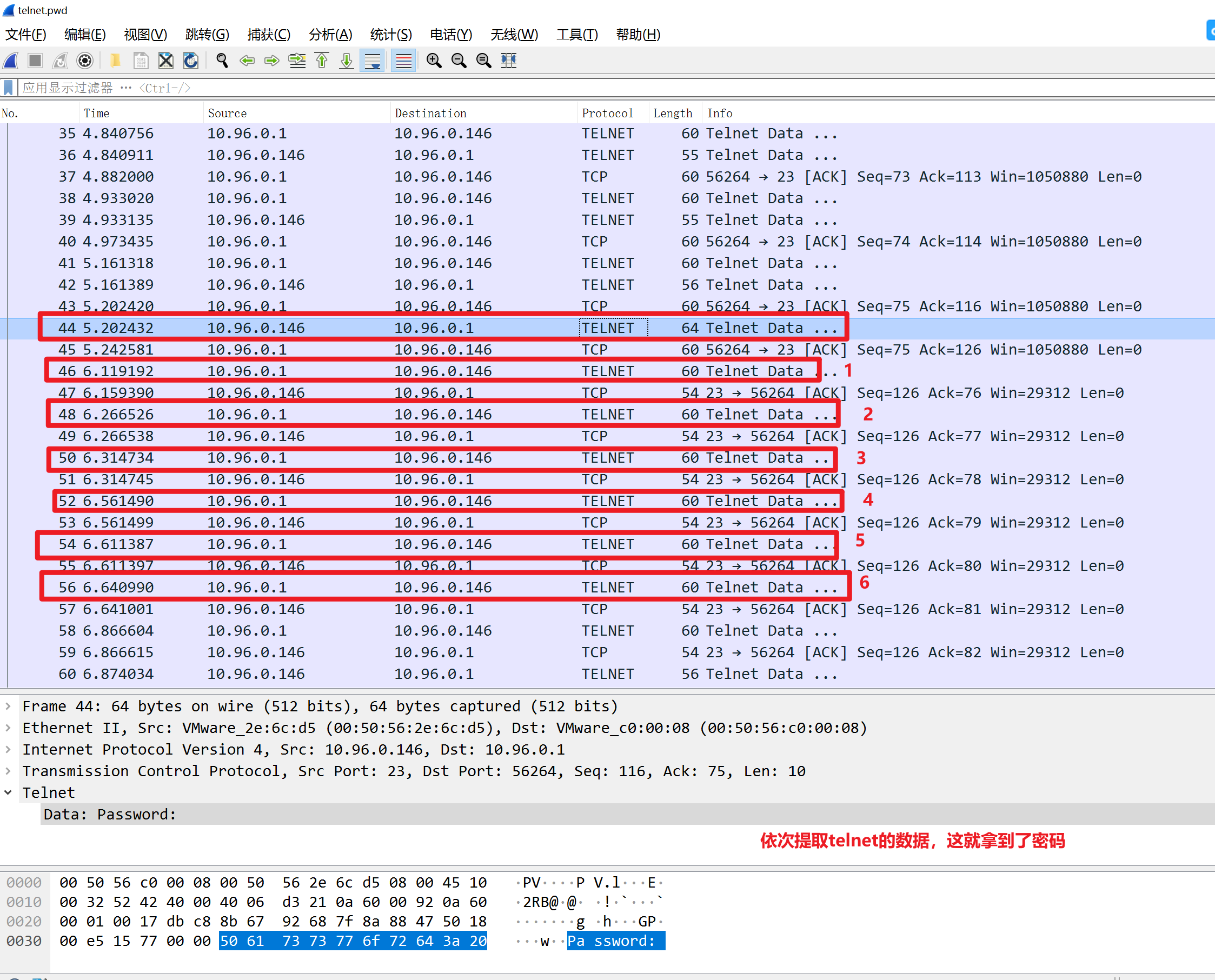Reload the capture file

191,61
